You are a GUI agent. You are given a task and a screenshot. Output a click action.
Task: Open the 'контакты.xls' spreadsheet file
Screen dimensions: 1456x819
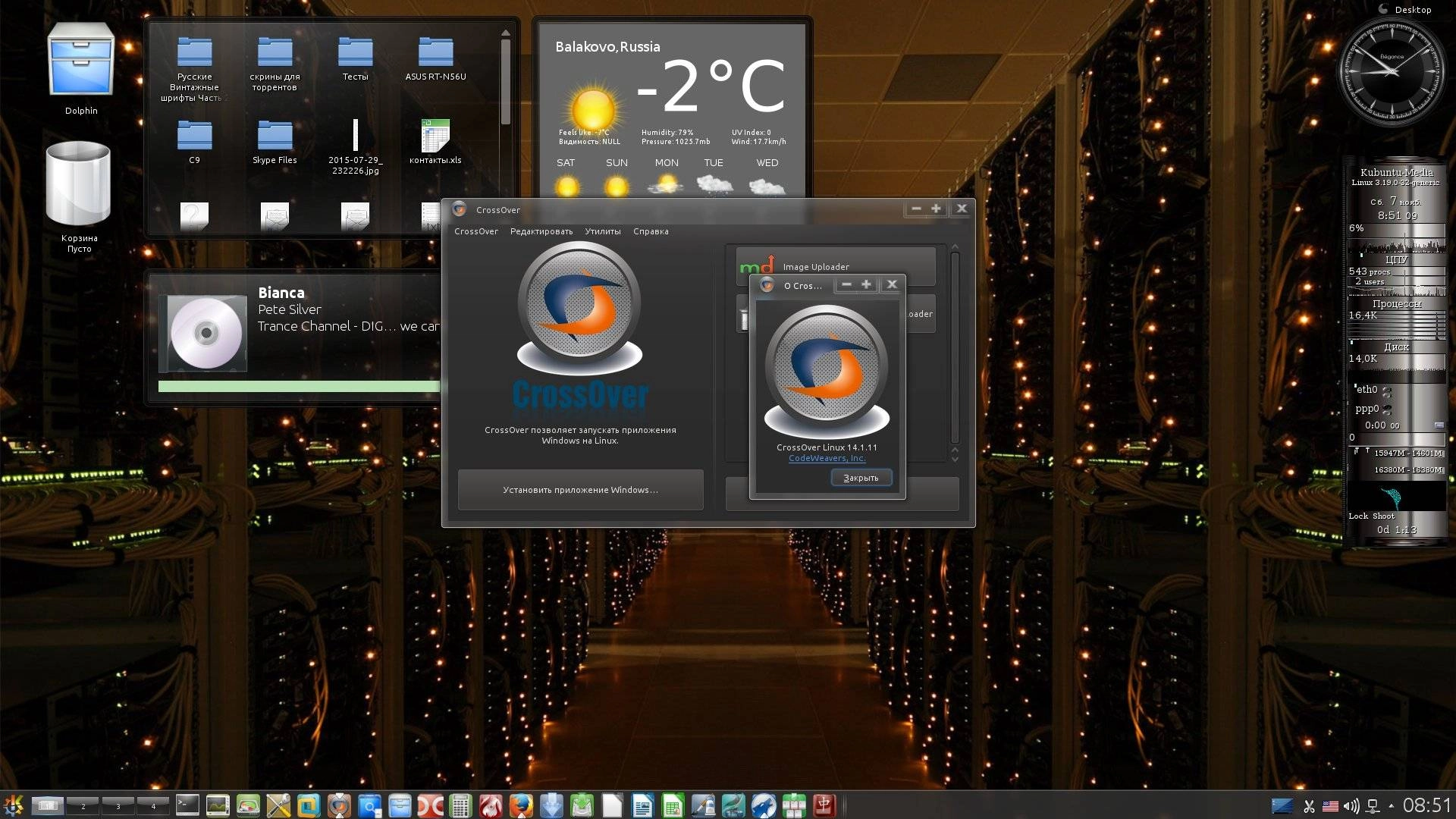435,143
